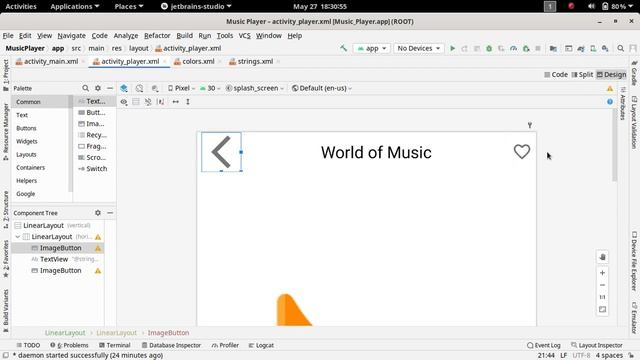Click the expand vertically arrow icon
Viewport: 640px width, 360px height.
click(188, 102)
